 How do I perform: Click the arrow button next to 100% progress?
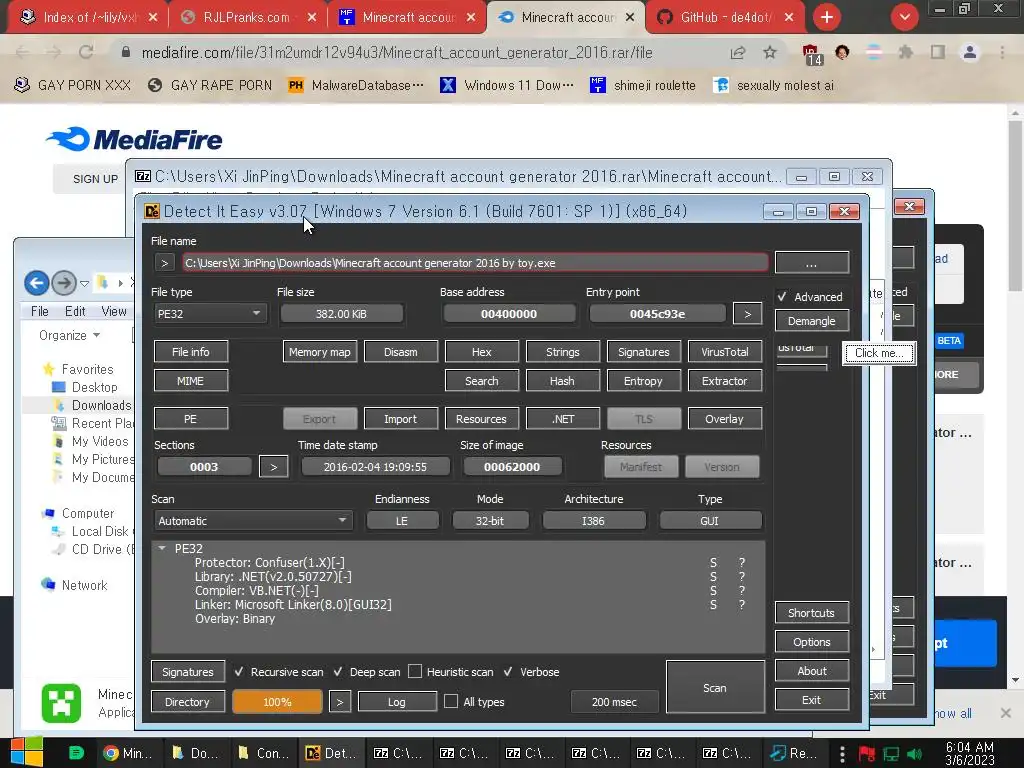coord(340,702)
